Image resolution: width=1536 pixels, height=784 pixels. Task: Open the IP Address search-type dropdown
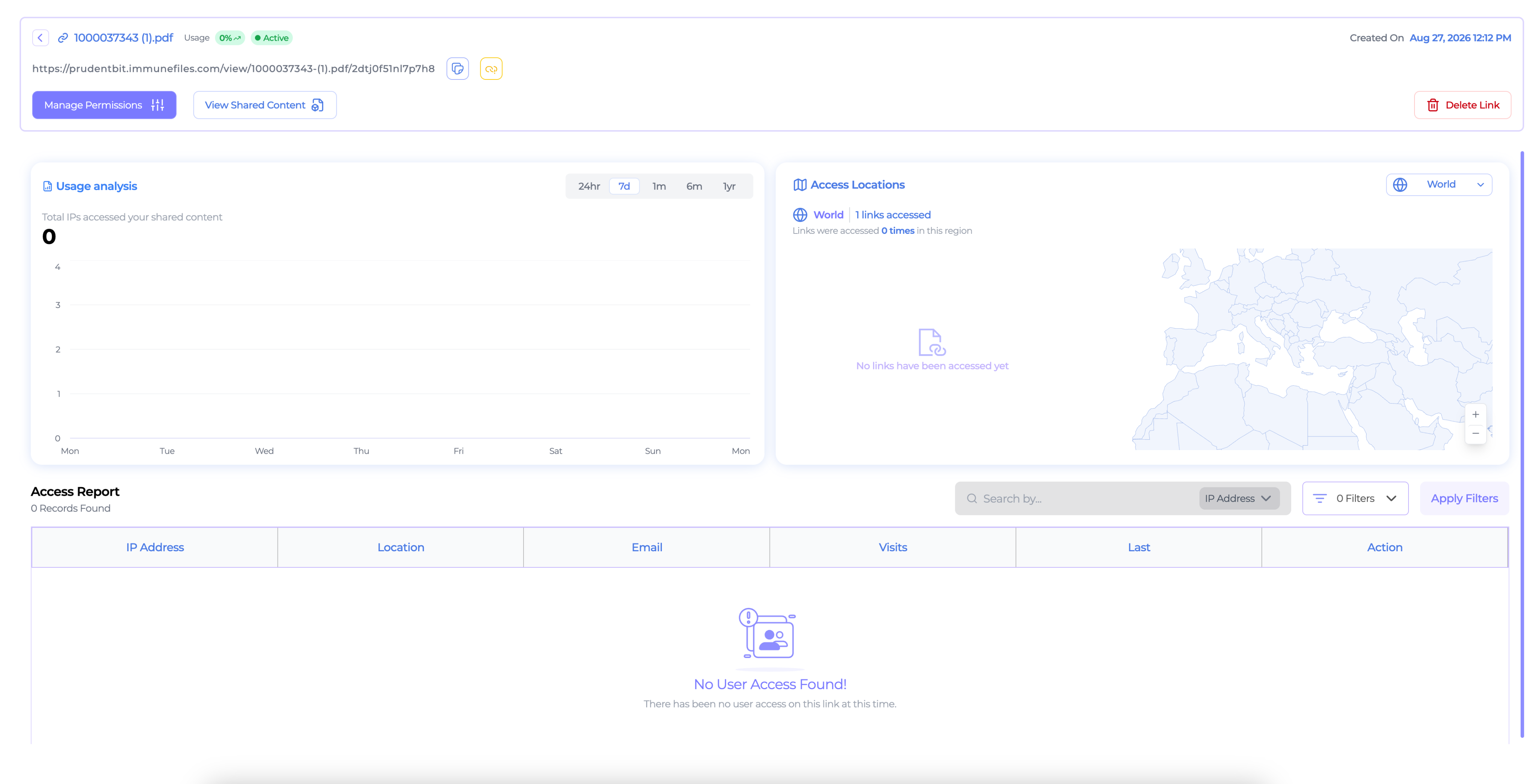pos(1239,499)
